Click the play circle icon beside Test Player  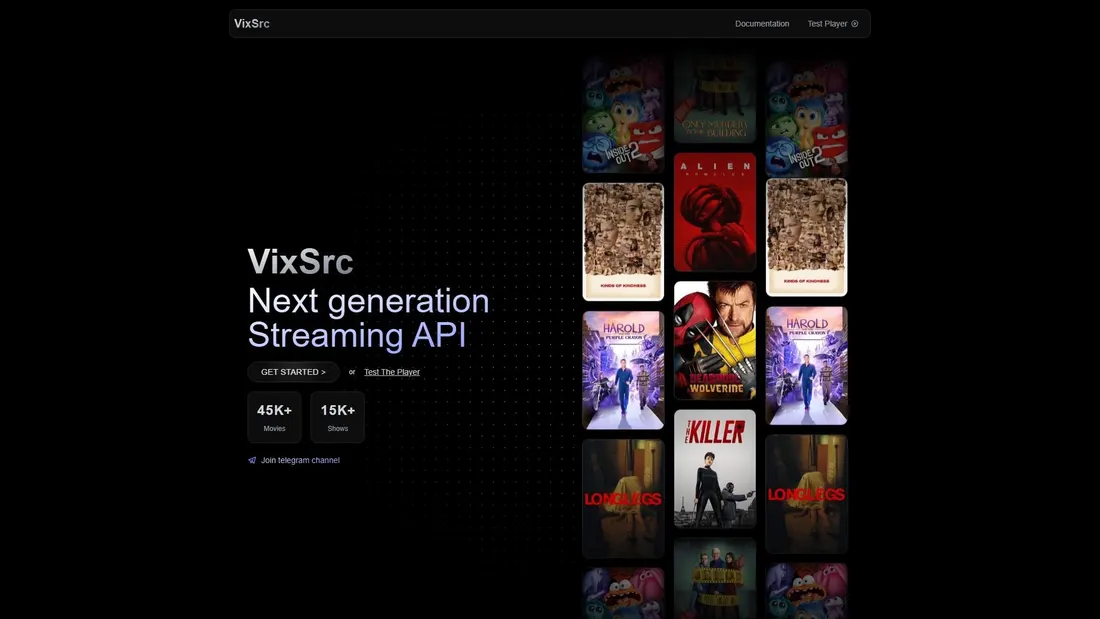854,24
